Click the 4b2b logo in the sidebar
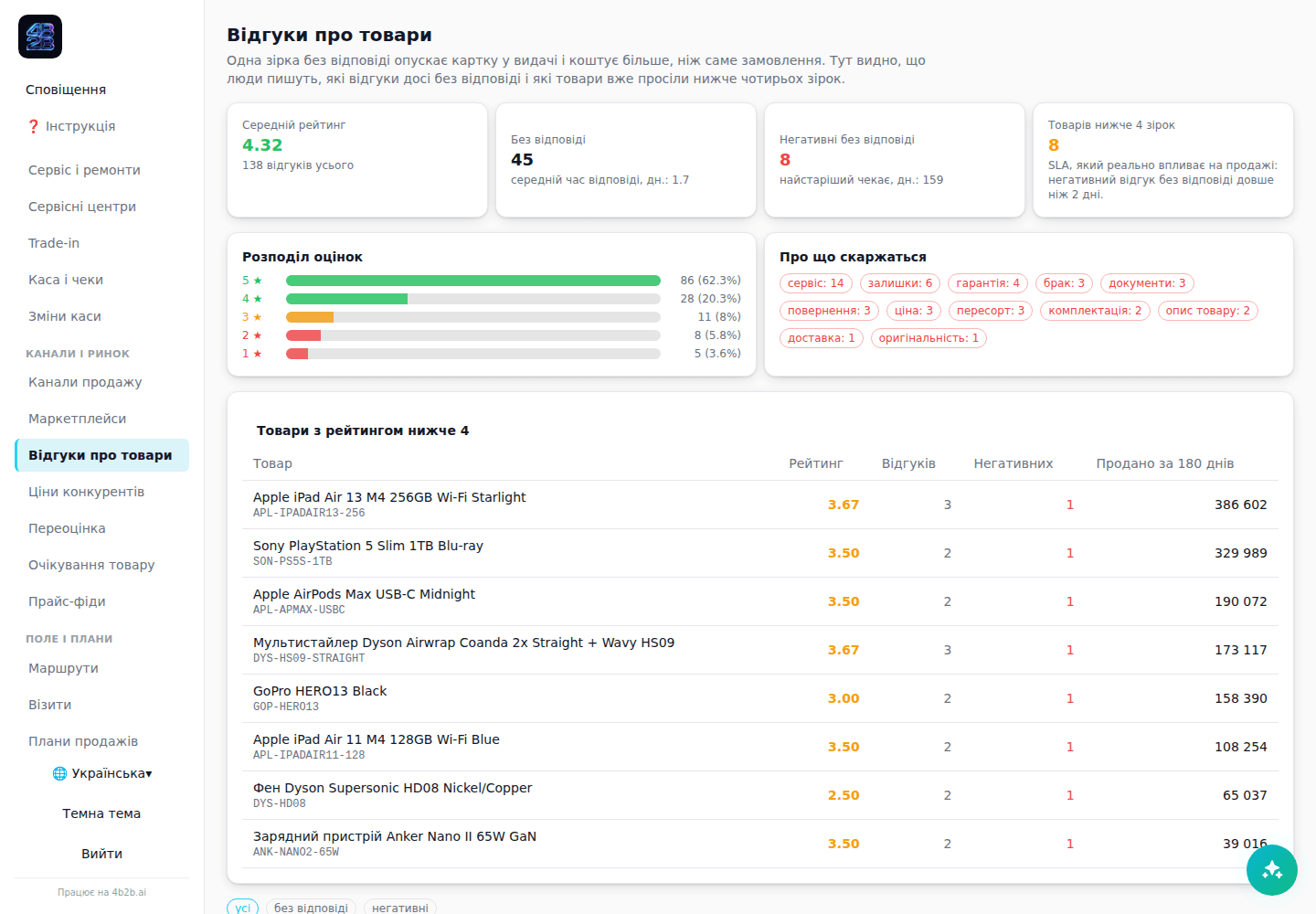 pyautogui.click(x=40, y=37)
